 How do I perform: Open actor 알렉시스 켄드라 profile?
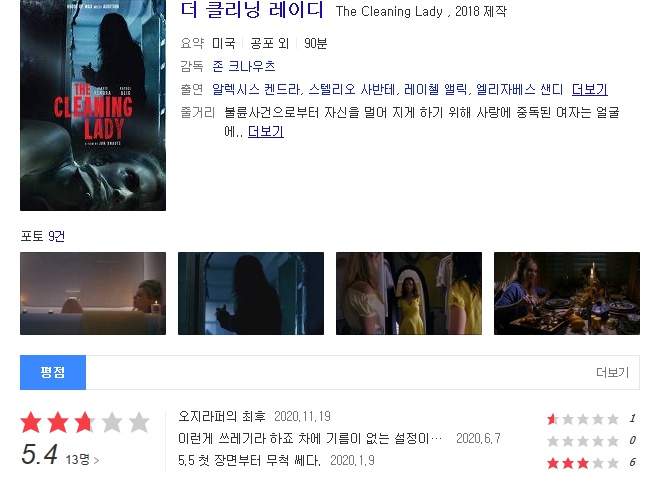[256, 90]
